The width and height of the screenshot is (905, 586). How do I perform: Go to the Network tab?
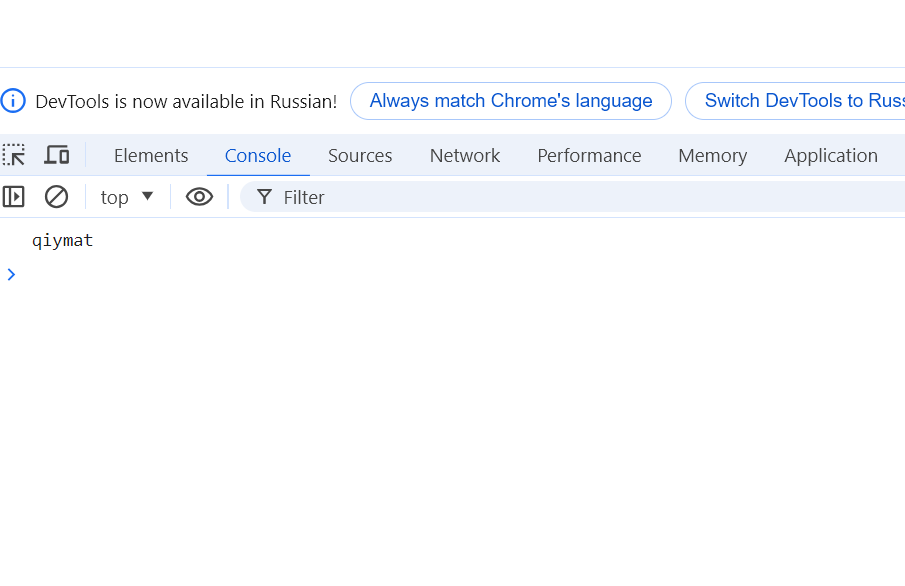pyautogui.click(x=465, y=156)
